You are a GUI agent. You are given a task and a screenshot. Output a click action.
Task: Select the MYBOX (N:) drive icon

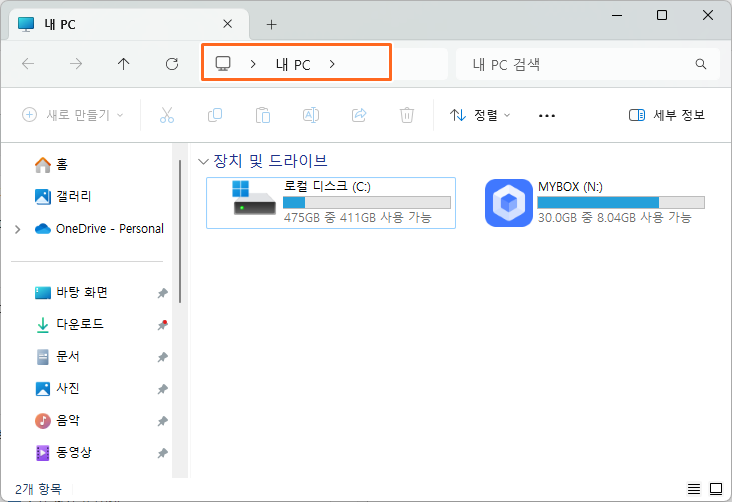509,203
